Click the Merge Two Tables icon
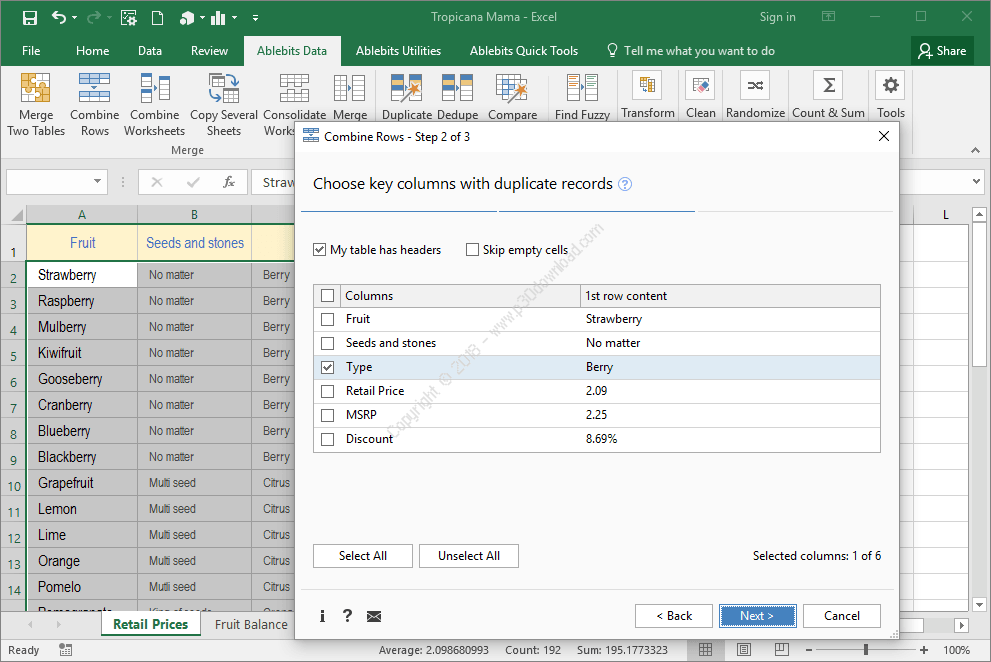Image resolution: width=991 pixels, height=662 pixels. coord(36,90)
